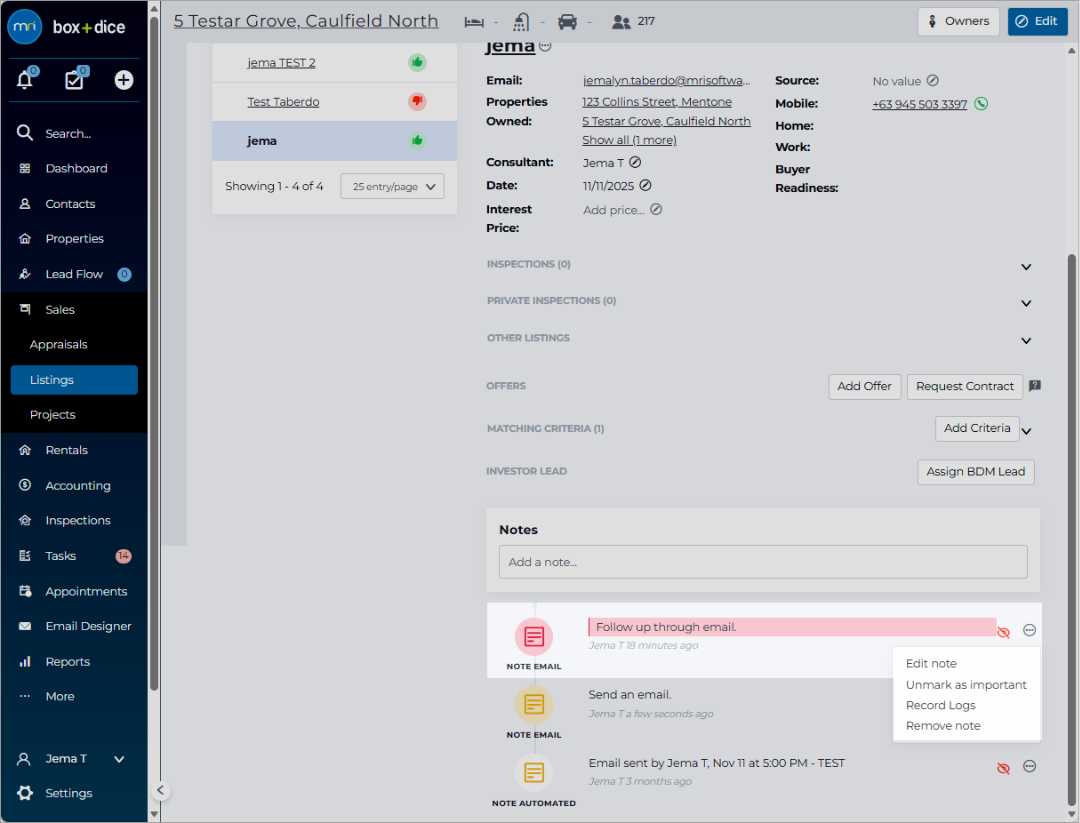Click the Add a note input field

[763, 562]
